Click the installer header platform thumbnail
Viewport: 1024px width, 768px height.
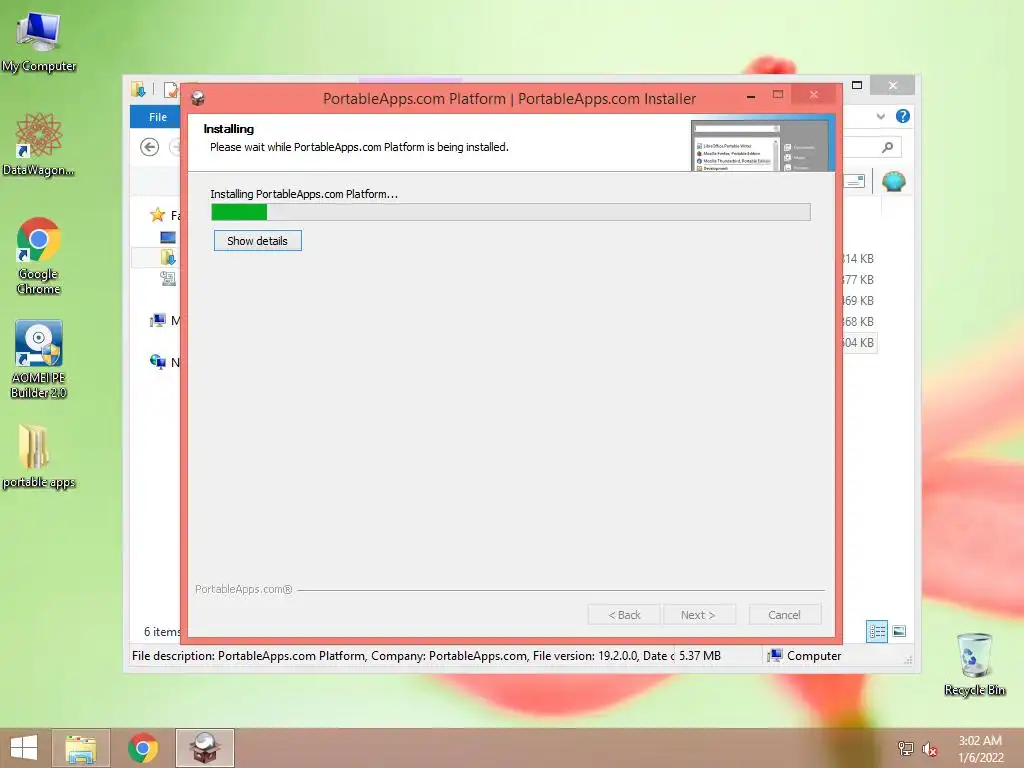tap(762, 146)
